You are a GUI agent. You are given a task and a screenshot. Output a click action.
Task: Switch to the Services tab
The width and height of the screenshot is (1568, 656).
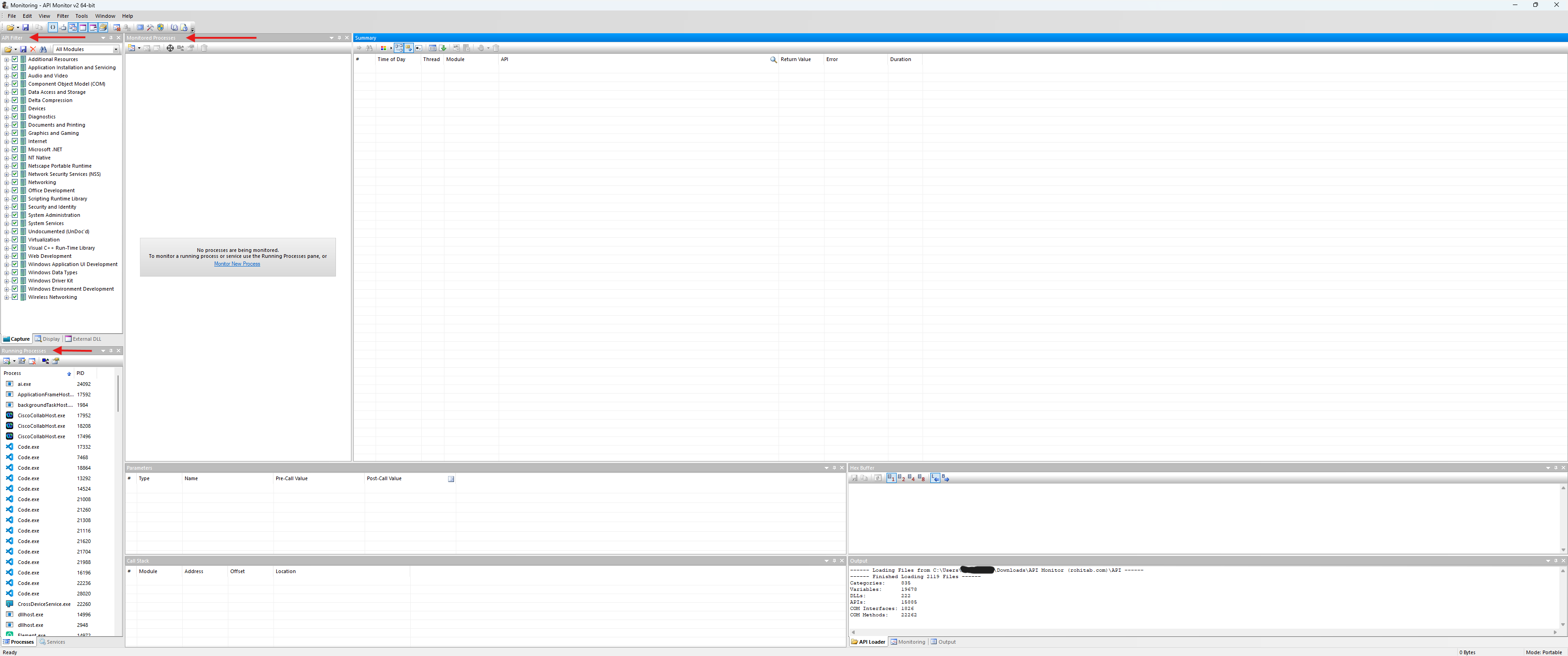point(52,642)
